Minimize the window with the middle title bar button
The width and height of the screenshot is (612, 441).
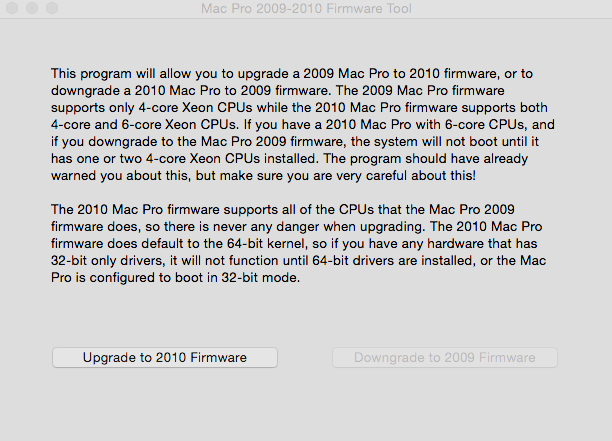pos(32,8)
